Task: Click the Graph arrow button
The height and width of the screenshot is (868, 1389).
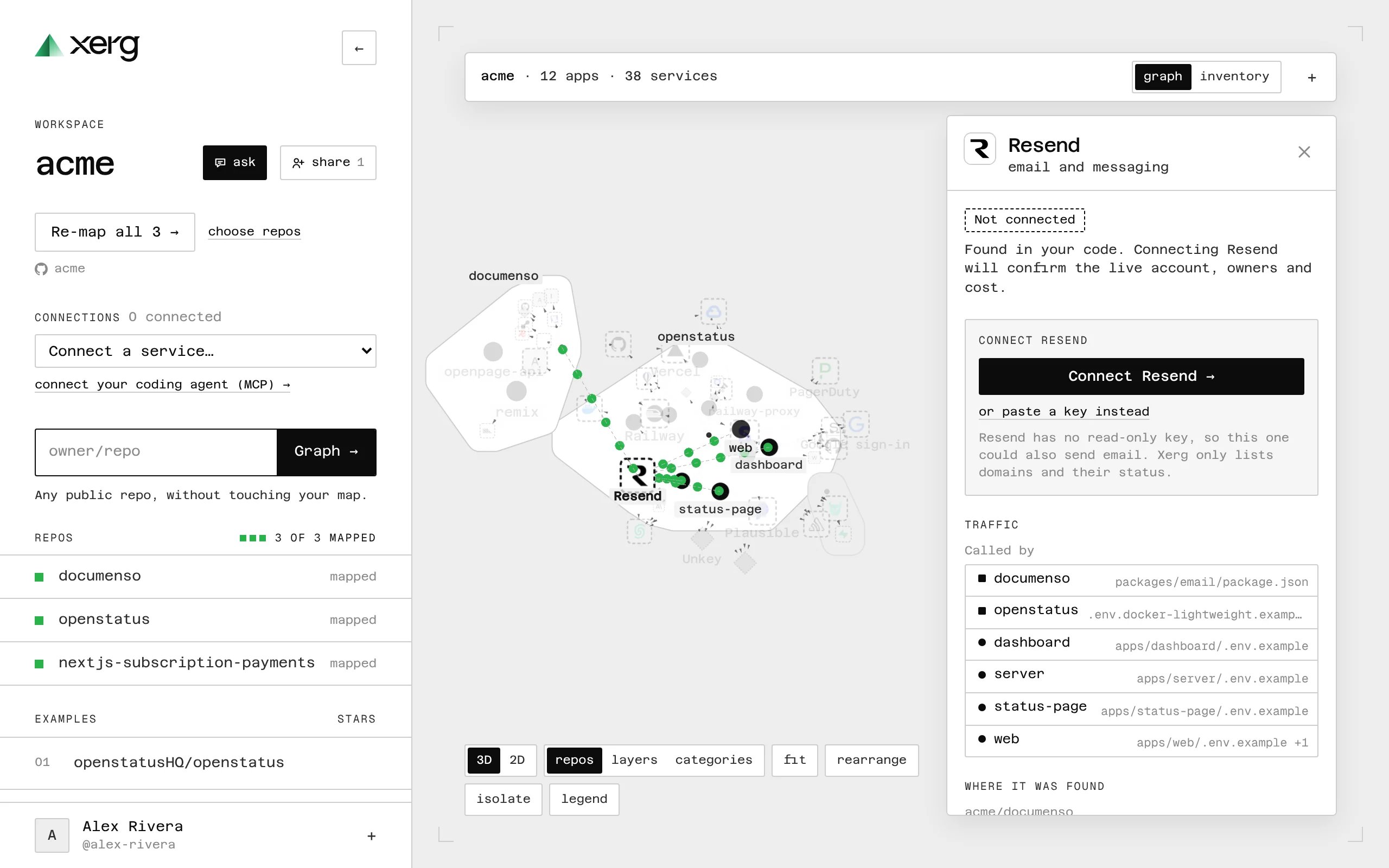Action: [x=326, y=452]
